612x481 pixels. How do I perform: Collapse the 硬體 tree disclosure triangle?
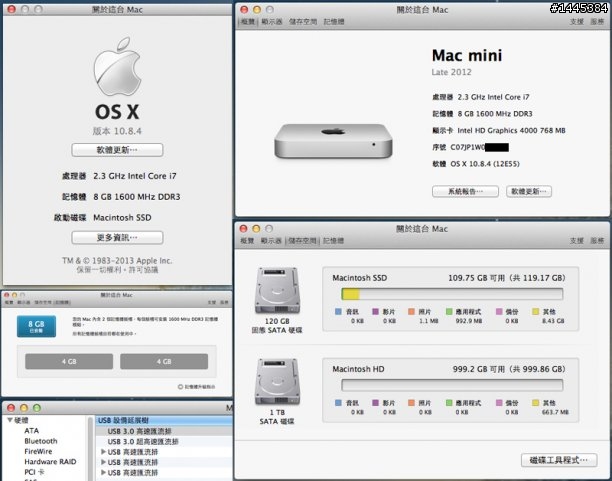pyautogui.click(x=10, y=420)
